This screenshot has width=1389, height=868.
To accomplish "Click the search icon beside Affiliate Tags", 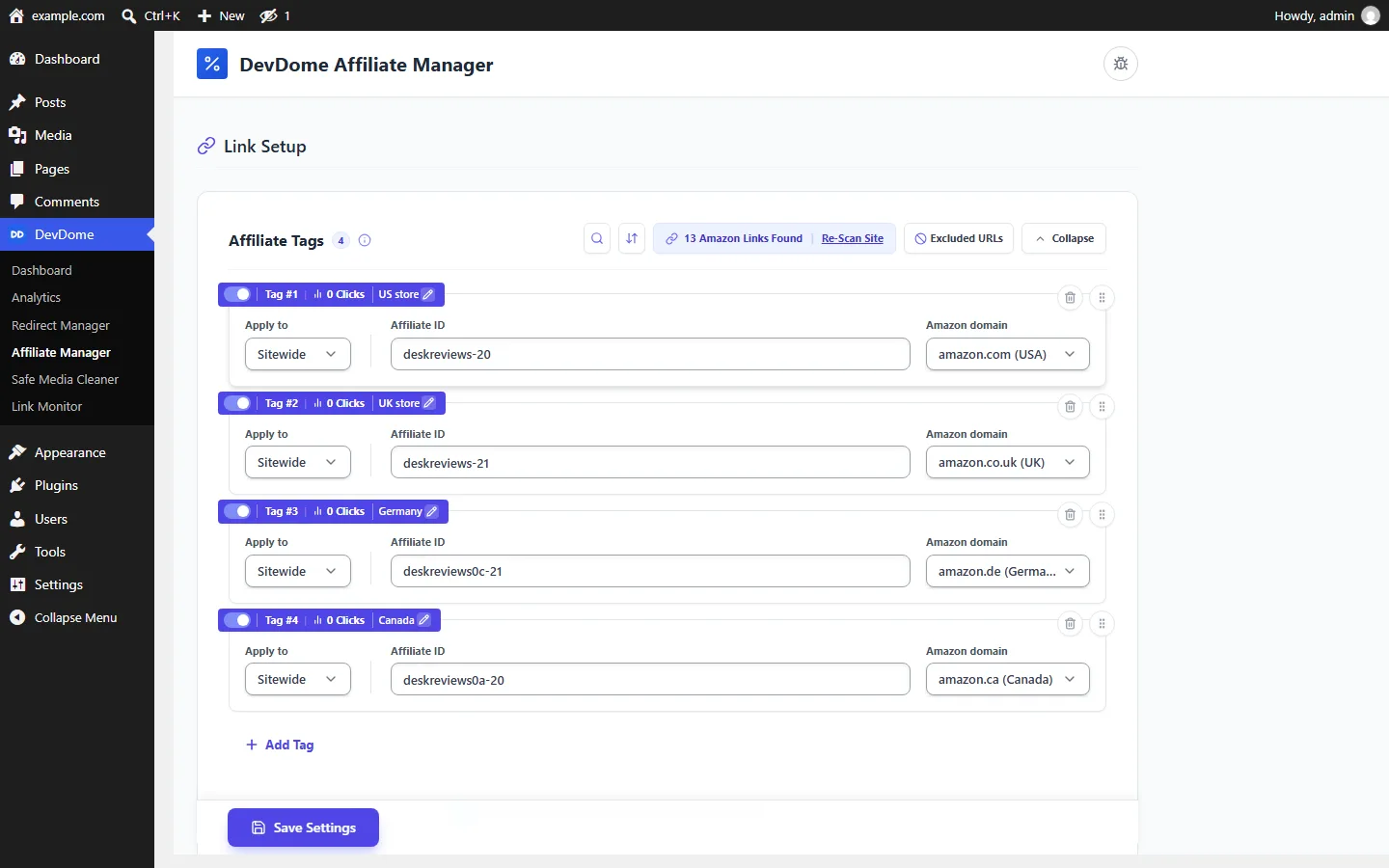I will click(597, 238).
